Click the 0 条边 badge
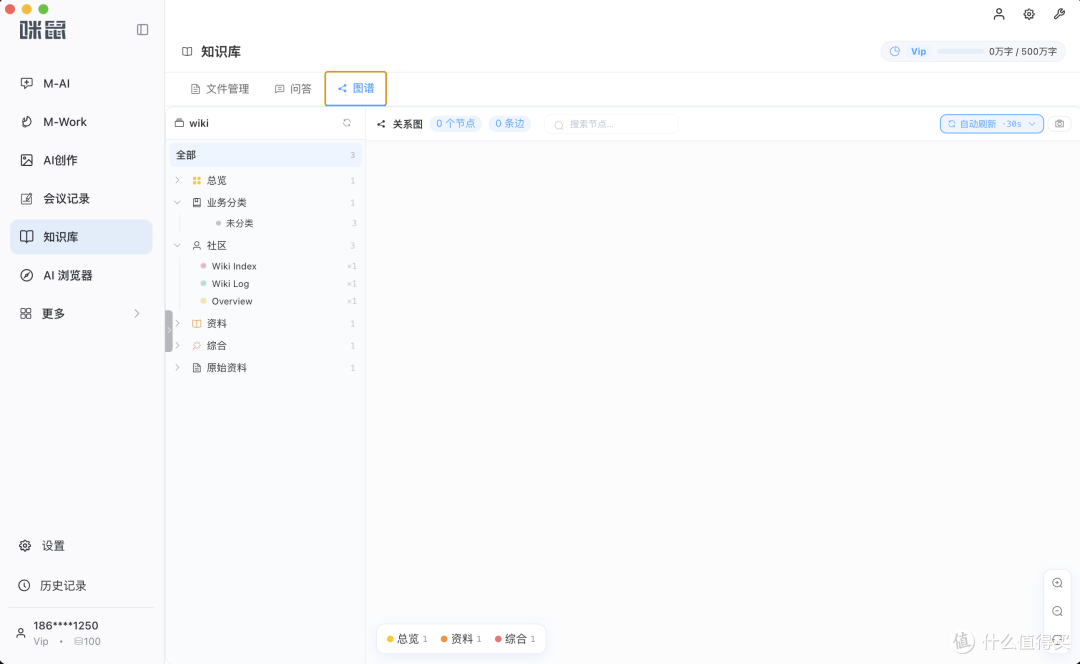 [x=510, y=123]
